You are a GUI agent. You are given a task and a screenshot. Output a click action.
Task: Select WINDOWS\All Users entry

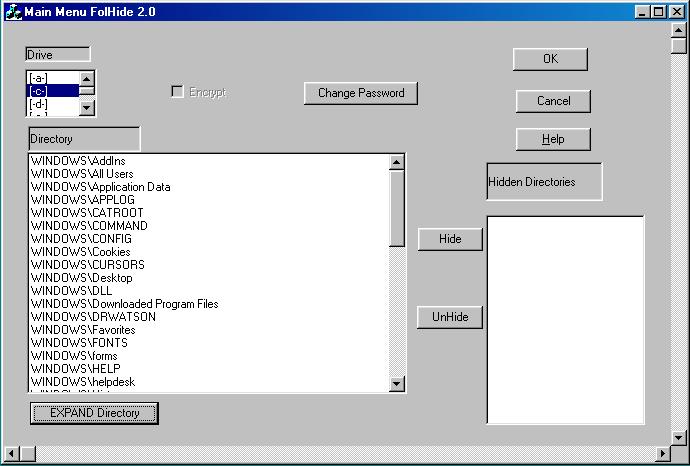tap(209, 174)
